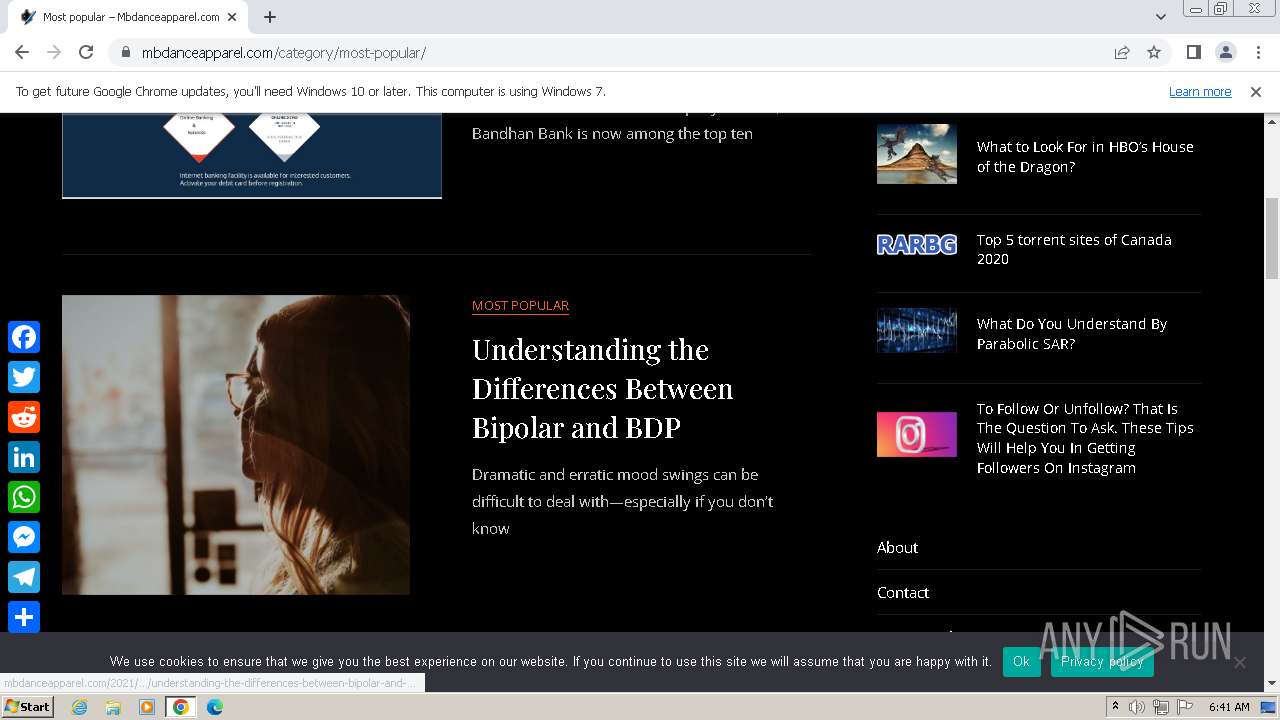Image resolution: width=1280 pixels, height=720 pixels.
Task: Open the Chrome profile menu
Action: 1225,52
